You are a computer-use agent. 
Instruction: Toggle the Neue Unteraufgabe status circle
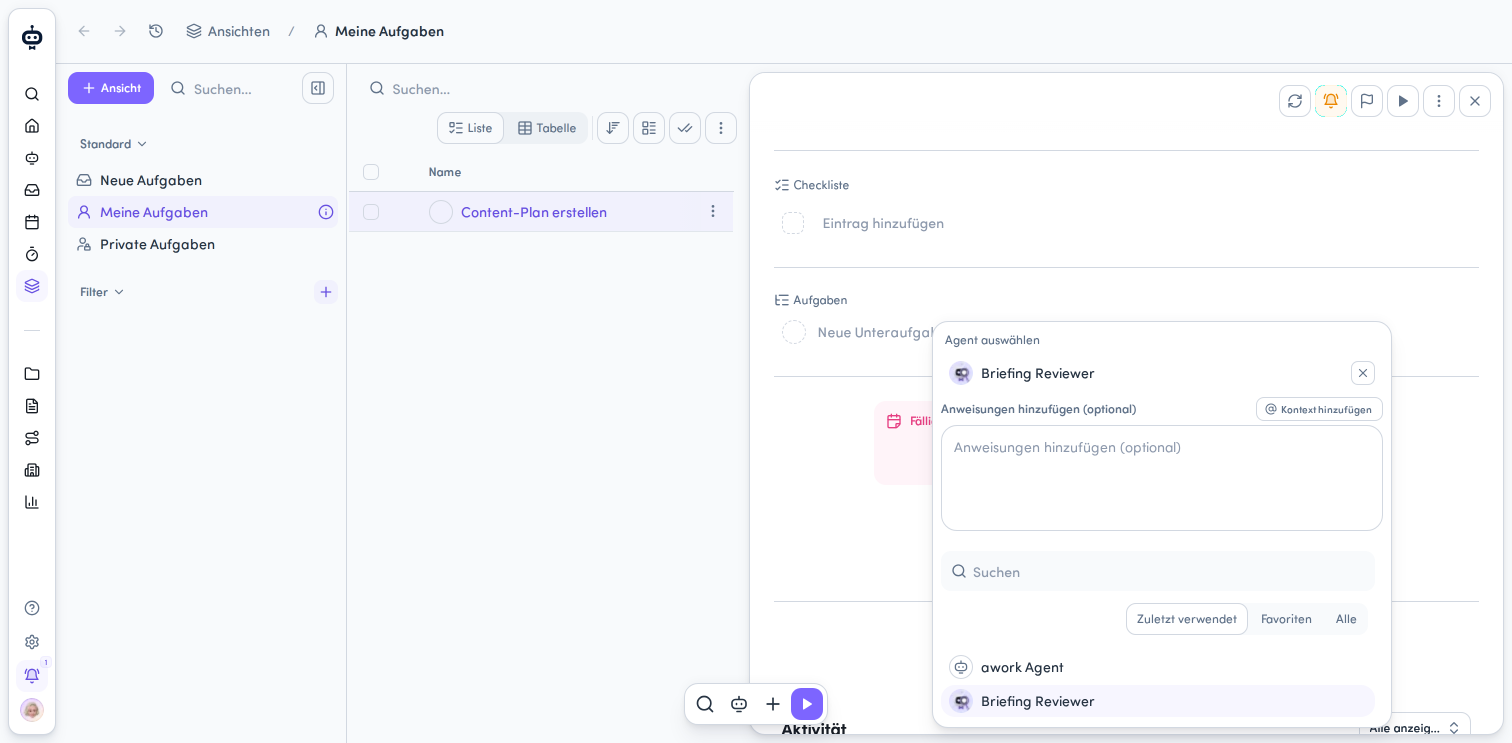point(794,332)
